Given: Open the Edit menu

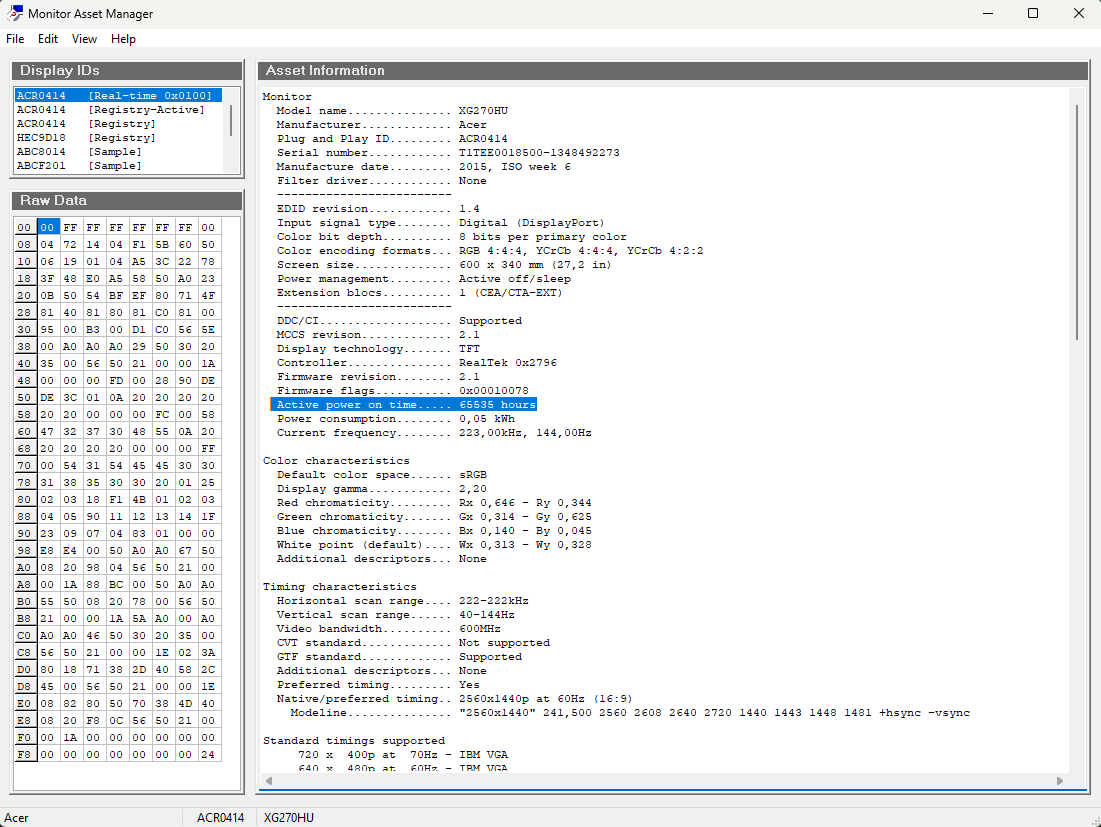Looking at the screenshot, I should pyautogui.click(x=48, y=39).
